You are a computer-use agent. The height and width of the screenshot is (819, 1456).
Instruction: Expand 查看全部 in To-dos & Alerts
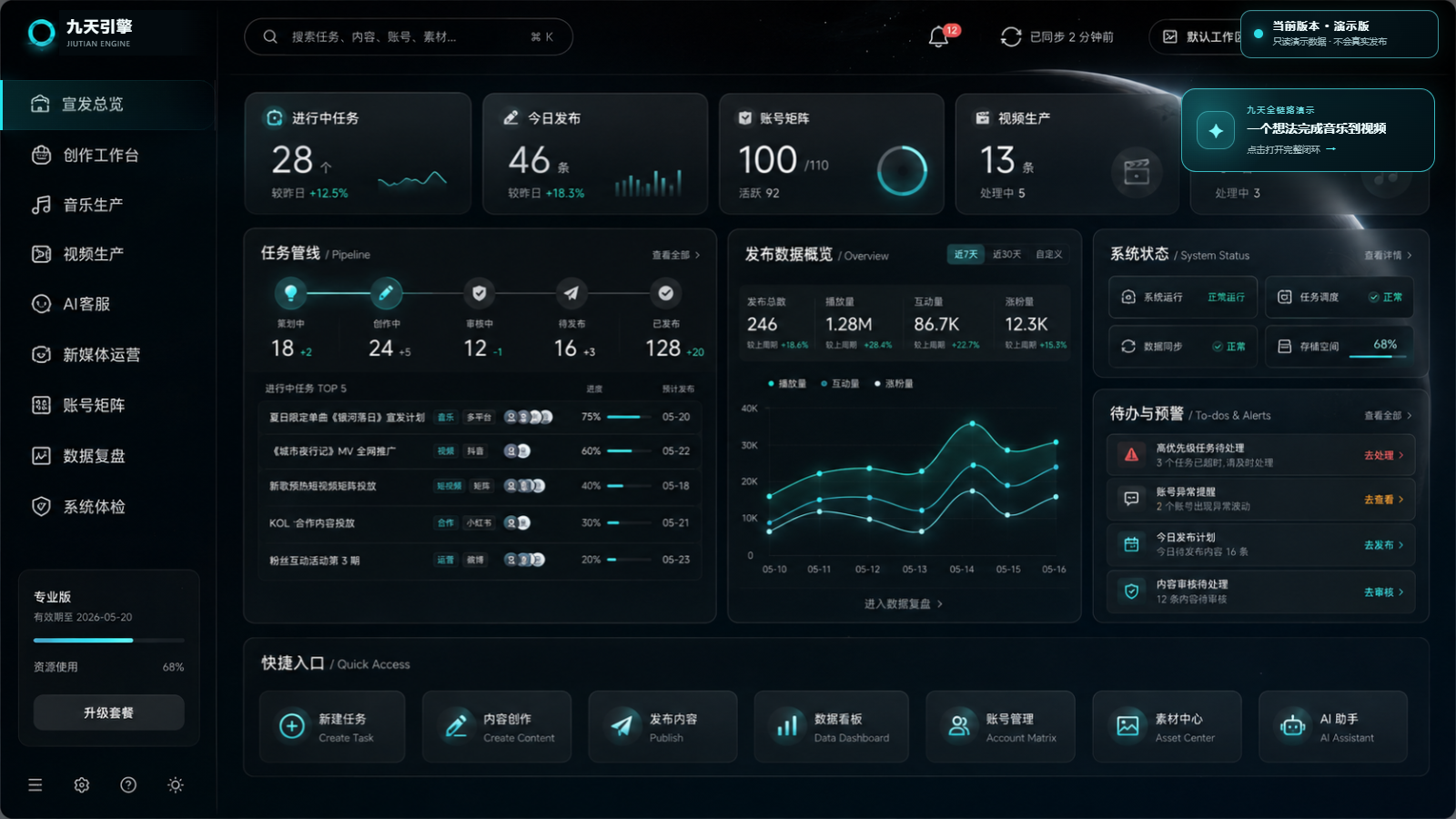[1388, 416]
